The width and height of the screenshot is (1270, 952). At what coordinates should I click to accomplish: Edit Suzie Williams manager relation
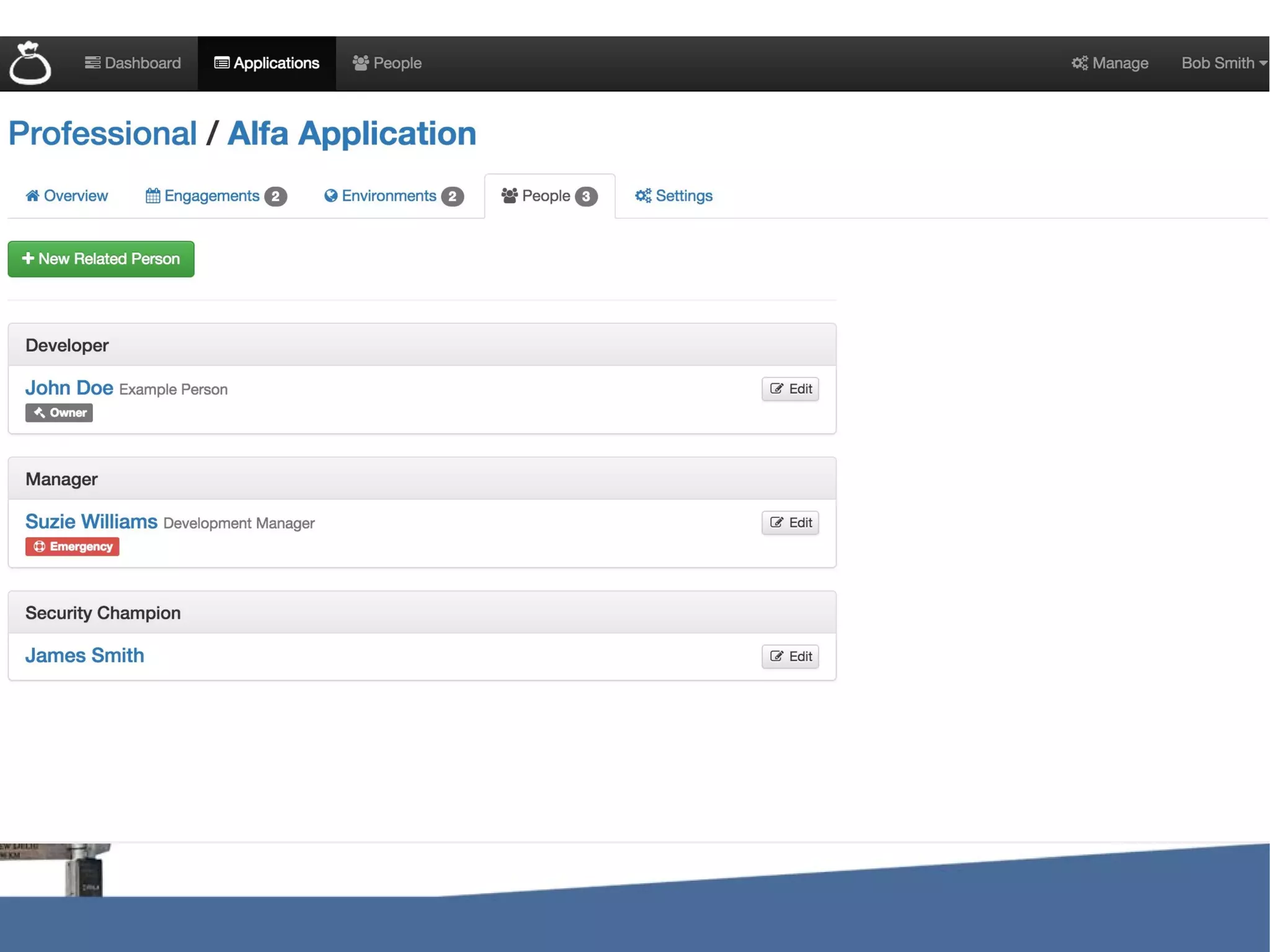[x=790, y=523]
